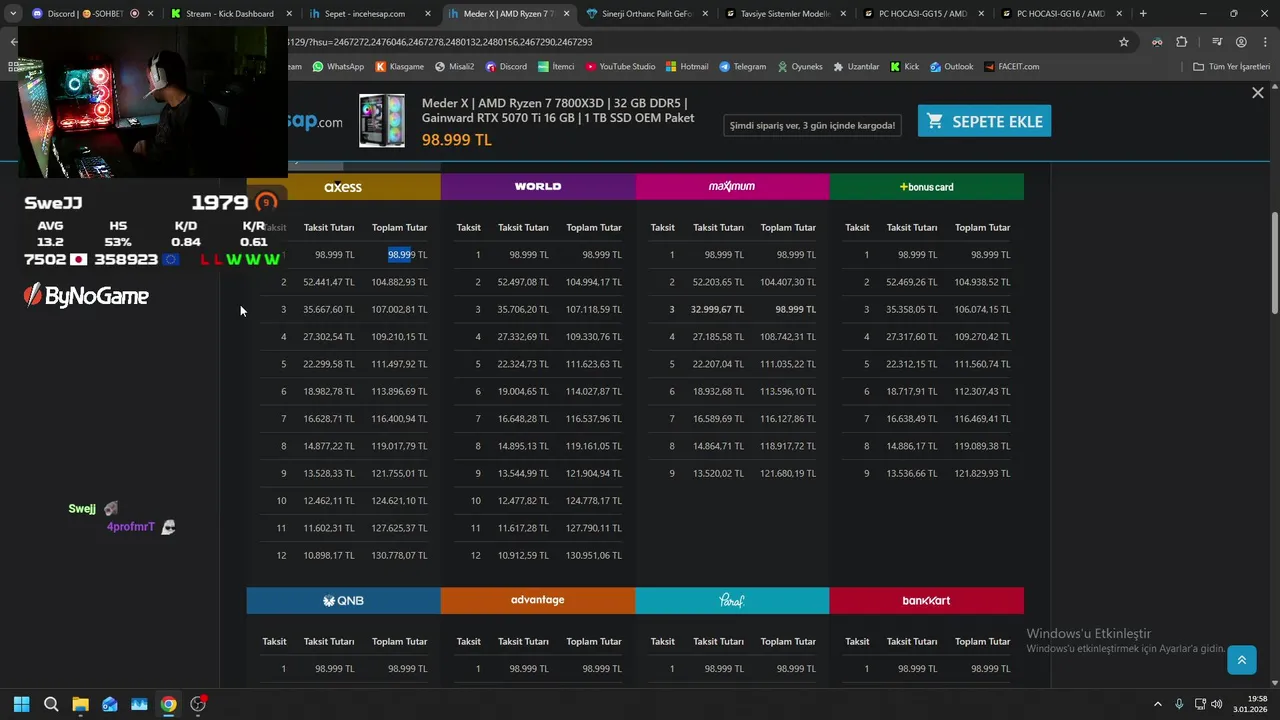The image size is (1280, 720).
Task: Bookmark this page with the star icon
Action: 1124,42
